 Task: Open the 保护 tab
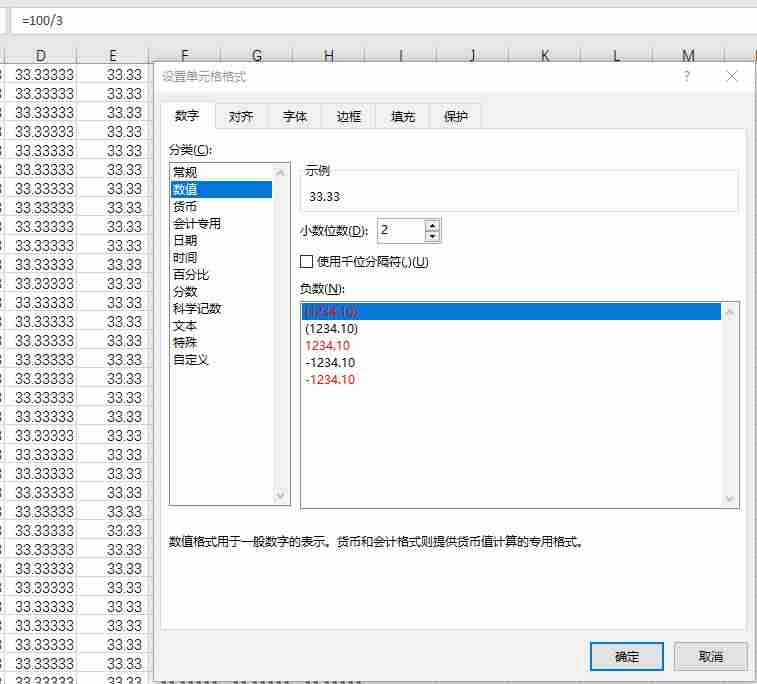tap(455, 116)
